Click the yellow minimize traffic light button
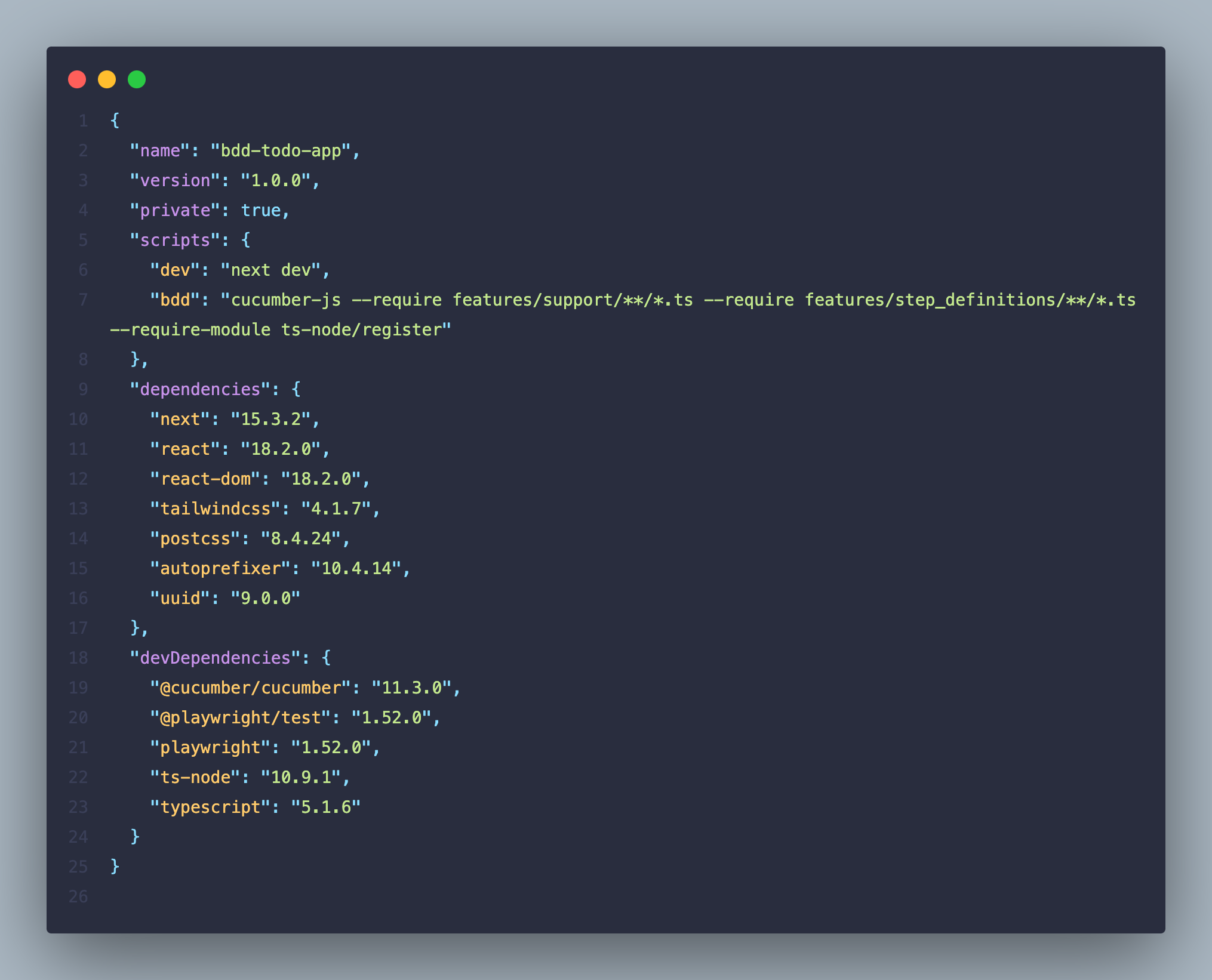The width and height of the screenshot is (1212, 980). (x=107, y=78)
